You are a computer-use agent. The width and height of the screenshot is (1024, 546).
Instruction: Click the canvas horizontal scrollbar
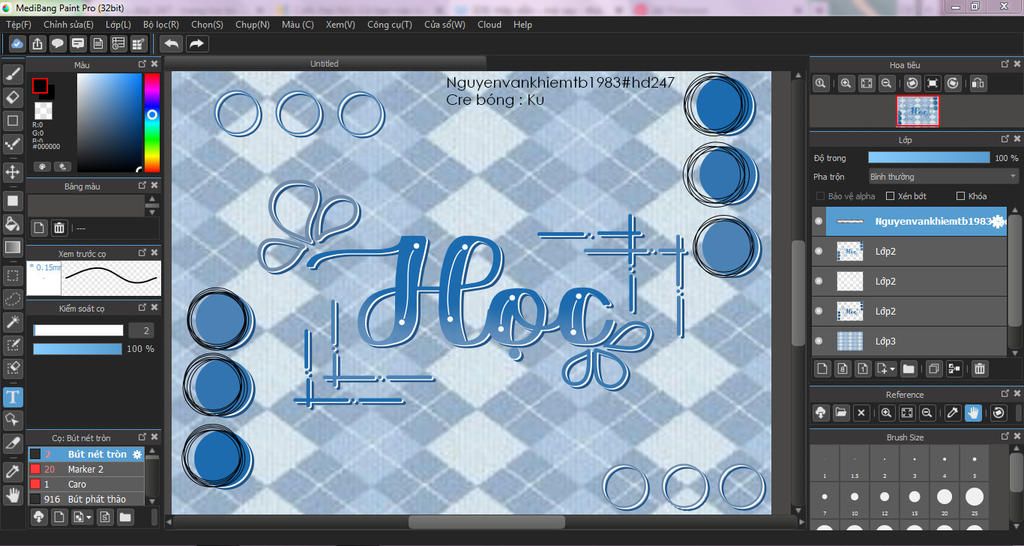pyautogui.click(x=486, y=522)
